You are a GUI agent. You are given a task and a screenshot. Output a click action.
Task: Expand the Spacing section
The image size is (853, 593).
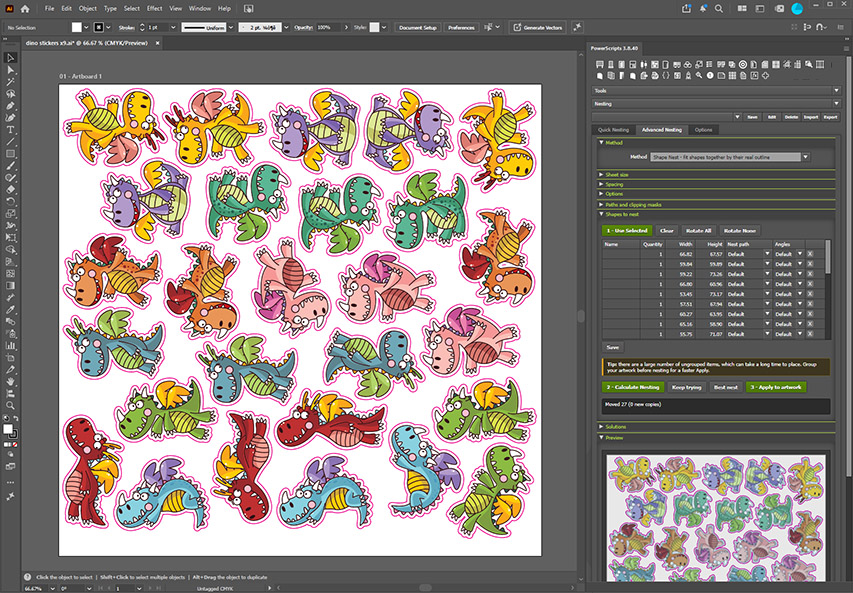601,184
